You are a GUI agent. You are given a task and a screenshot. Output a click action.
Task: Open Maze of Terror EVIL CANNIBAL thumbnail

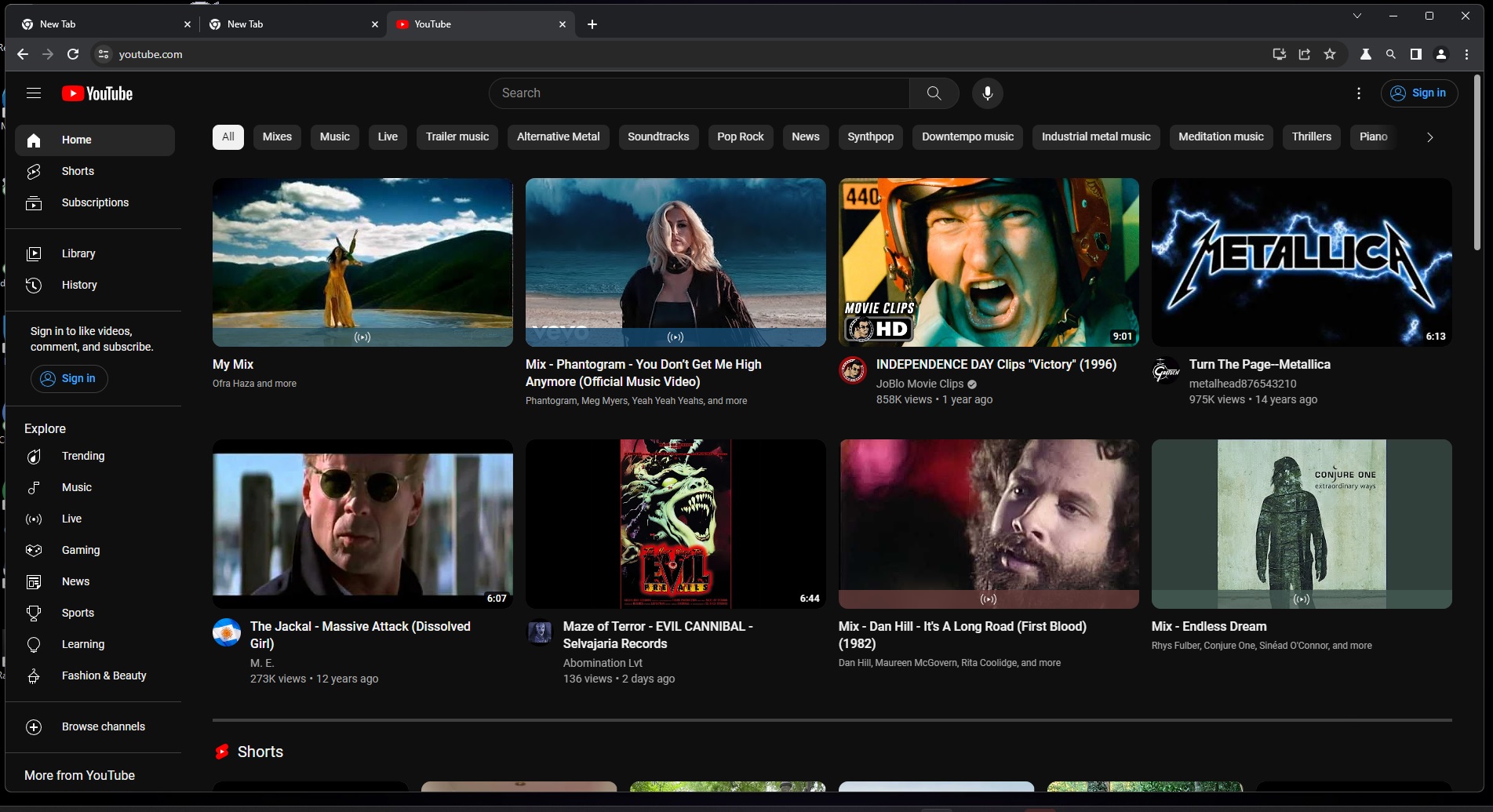pyautogui.click(x=675, y=524)
